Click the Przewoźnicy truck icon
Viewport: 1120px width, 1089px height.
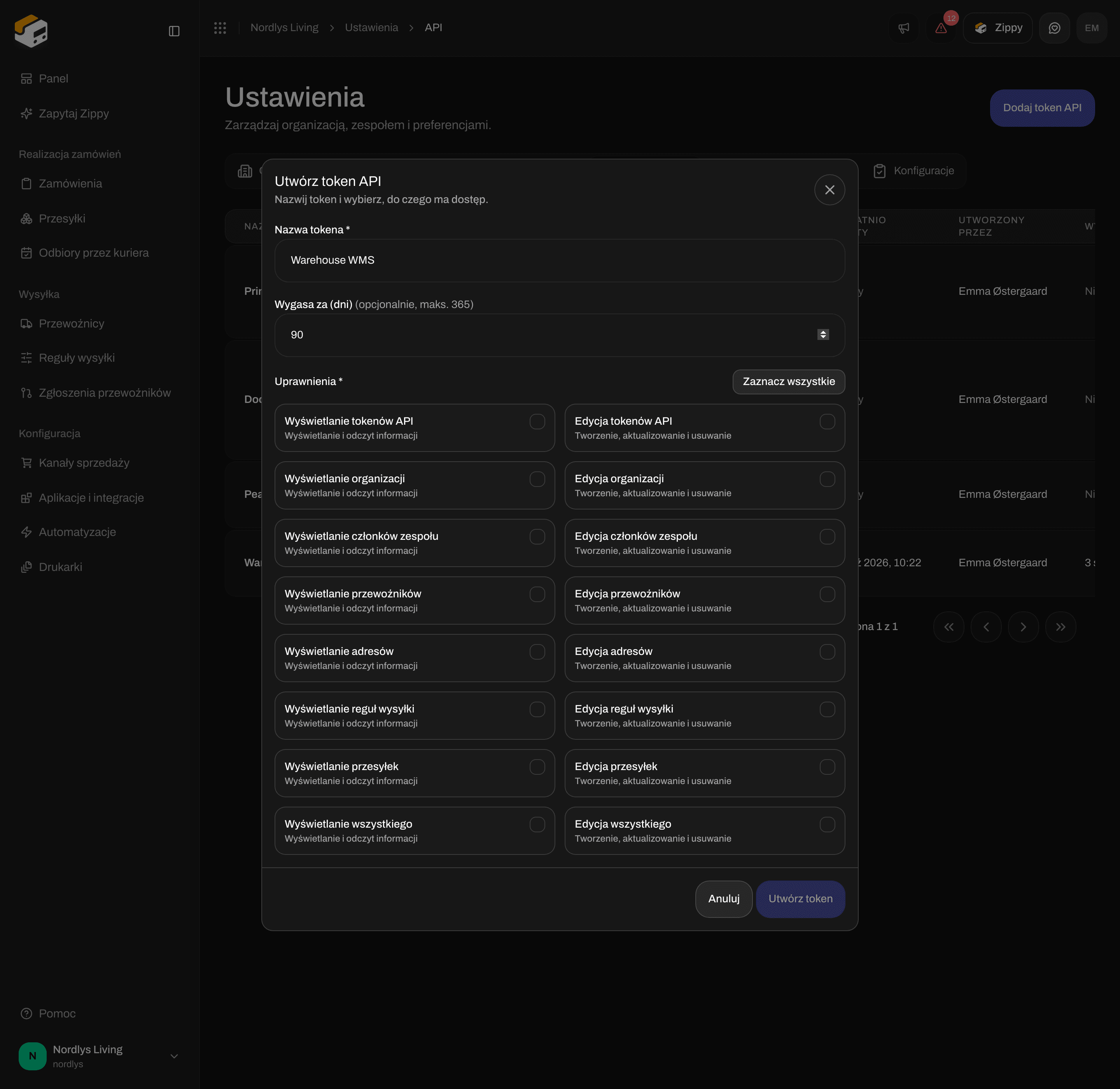26,324
